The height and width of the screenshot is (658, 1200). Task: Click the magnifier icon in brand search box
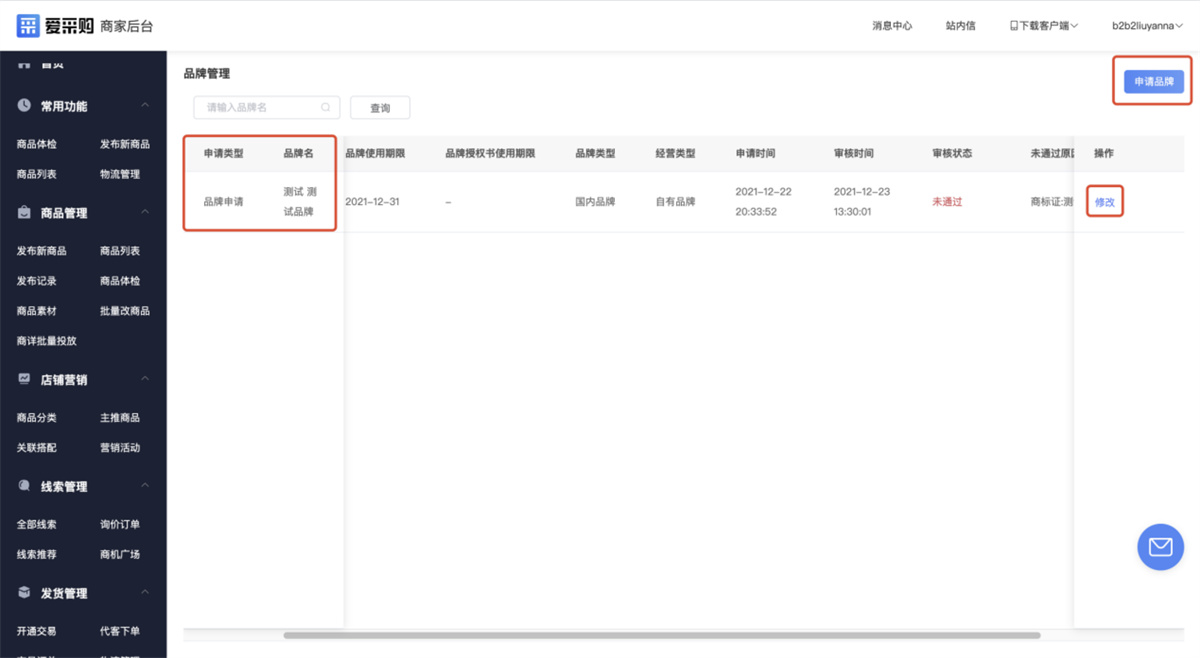coord(326,107)
